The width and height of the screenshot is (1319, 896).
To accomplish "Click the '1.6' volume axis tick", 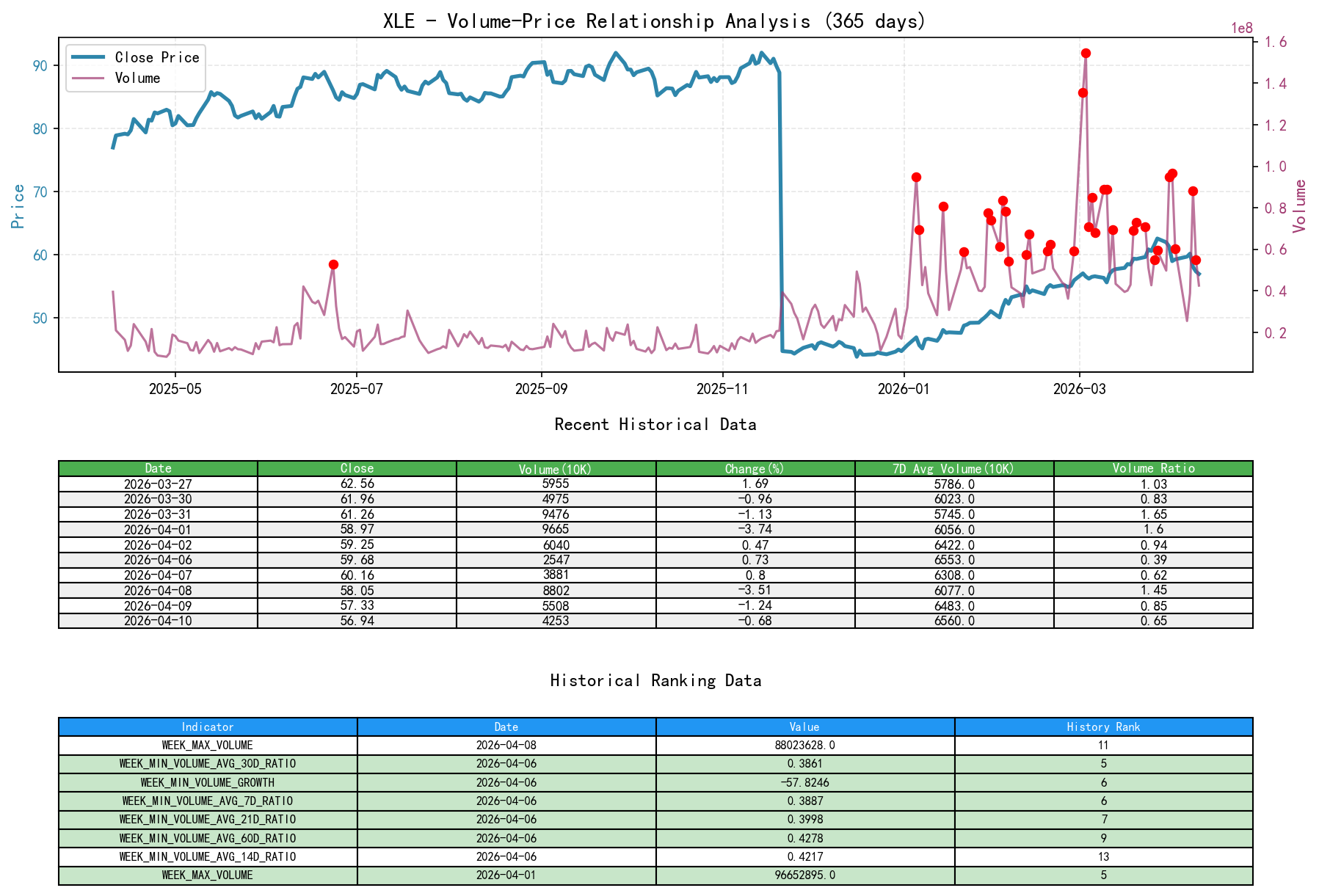I will coord(1275,42).
